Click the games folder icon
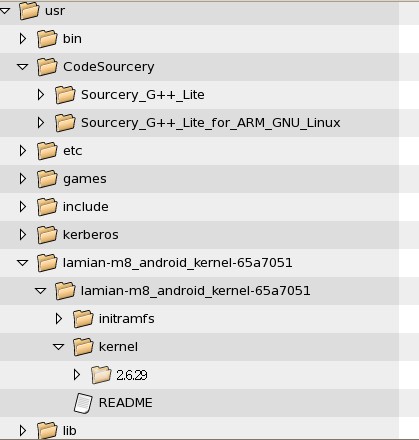Screen dimensions: 419x440 point(47,179)
